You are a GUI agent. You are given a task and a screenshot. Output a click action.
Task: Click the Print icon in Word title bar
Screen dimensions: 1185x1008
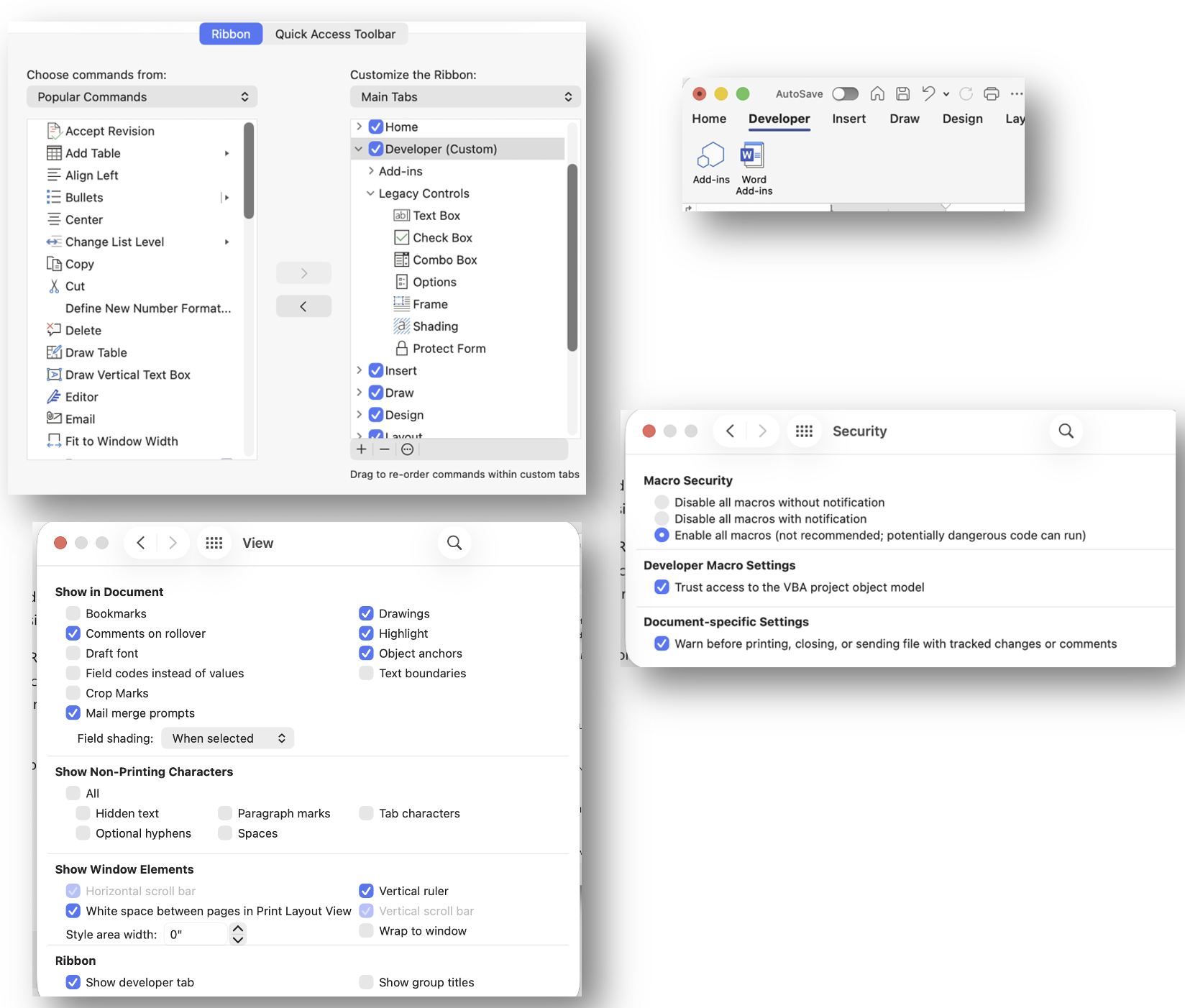(x=992, y=93)
